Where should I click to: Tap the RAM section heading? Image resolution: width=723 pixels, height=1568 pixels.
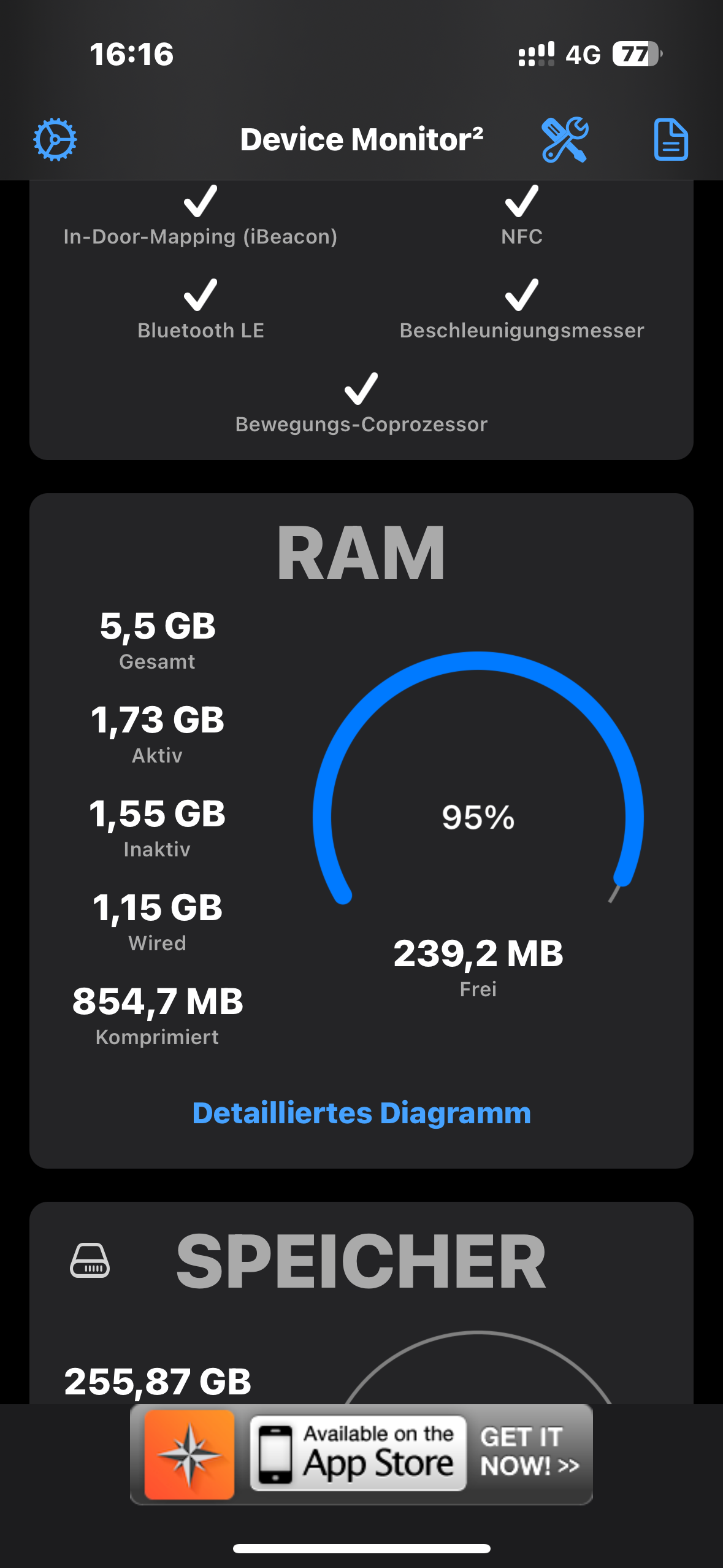pyautogui.click(x=361, y=553)
